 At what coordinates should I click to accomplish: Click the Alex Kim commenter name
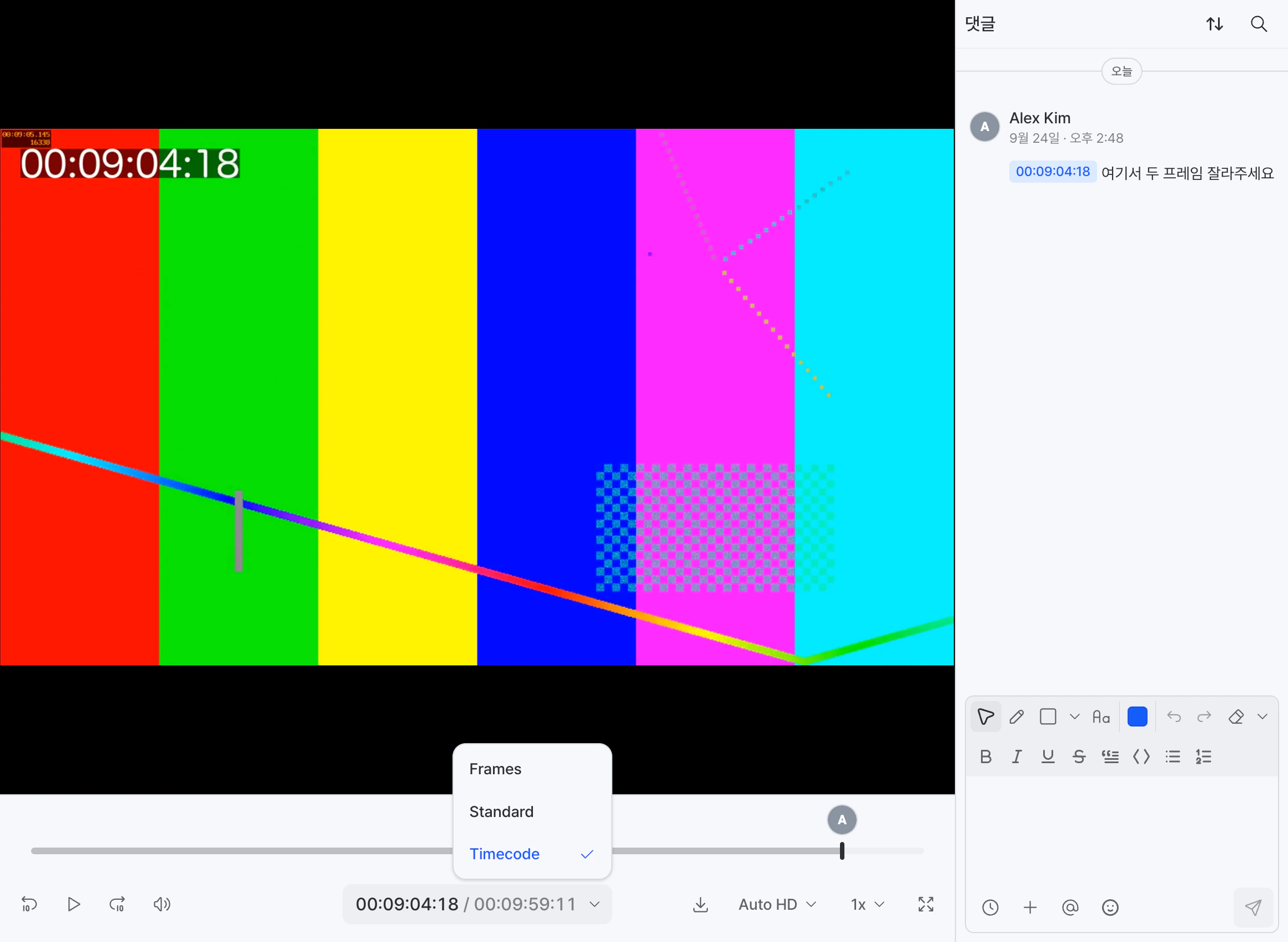[1039, 118]
